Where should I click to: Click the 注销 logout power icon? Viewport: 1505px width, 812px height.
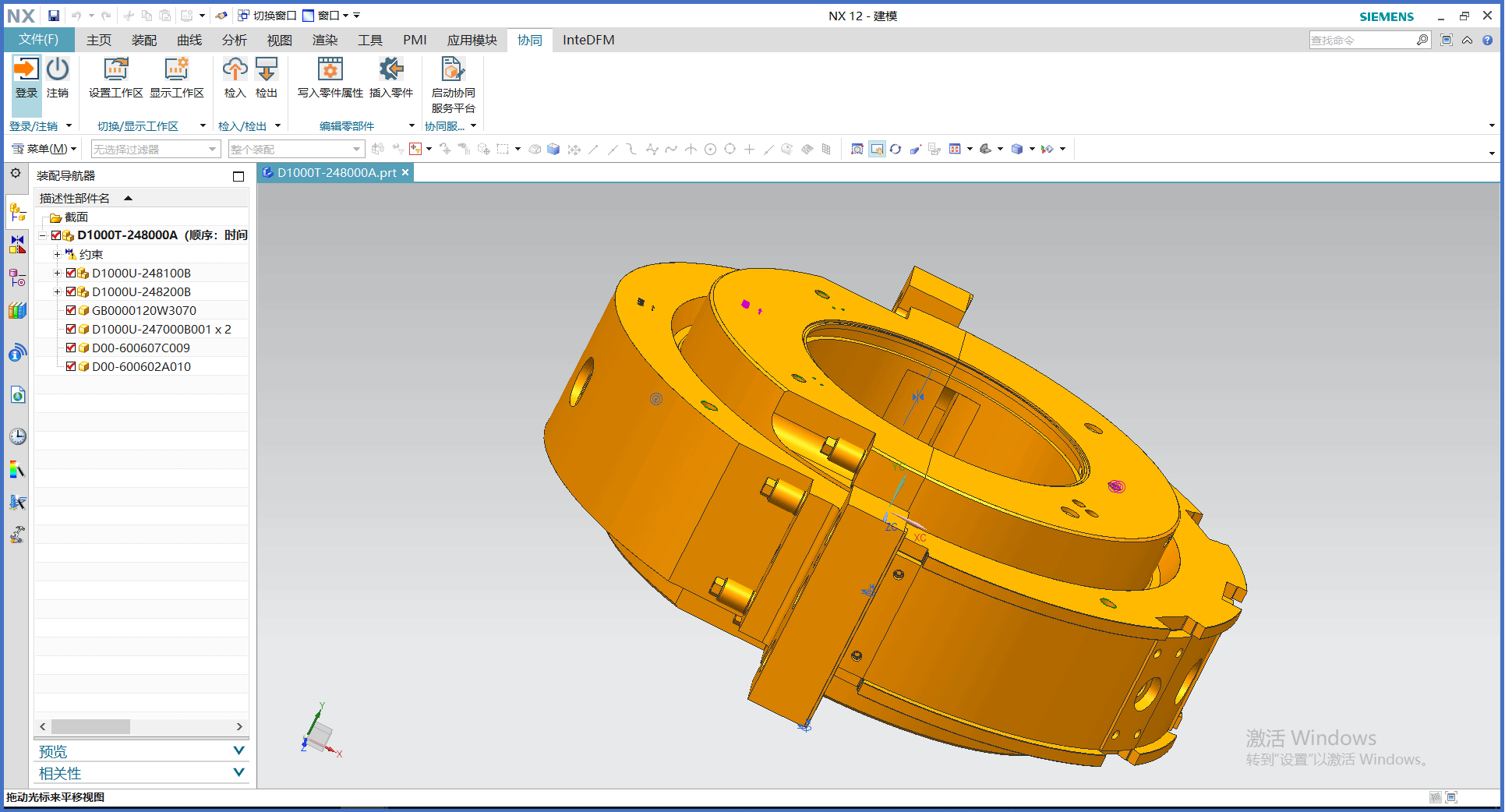58,77
